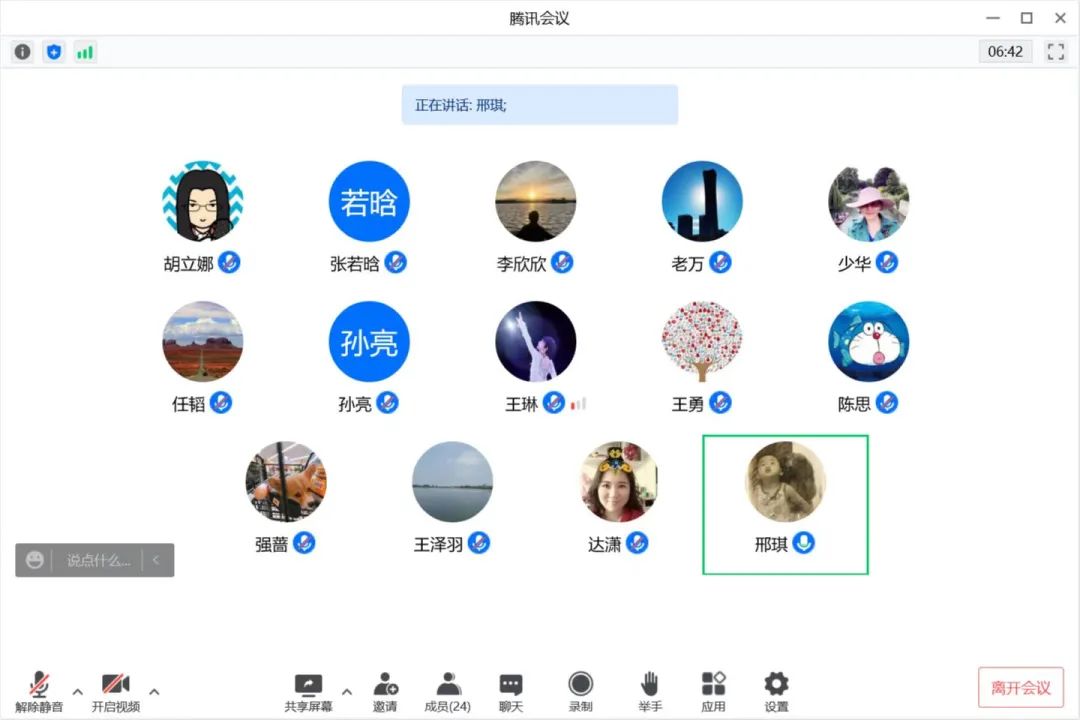Click the 离开会议 leave meeting button

1021,688
